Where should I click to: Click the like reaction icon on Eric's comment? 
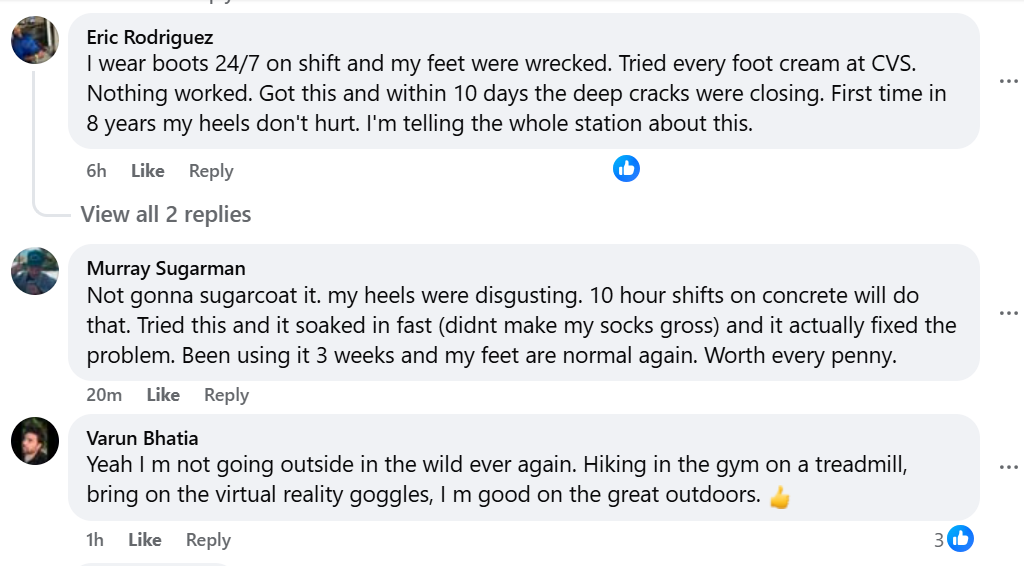626,168
